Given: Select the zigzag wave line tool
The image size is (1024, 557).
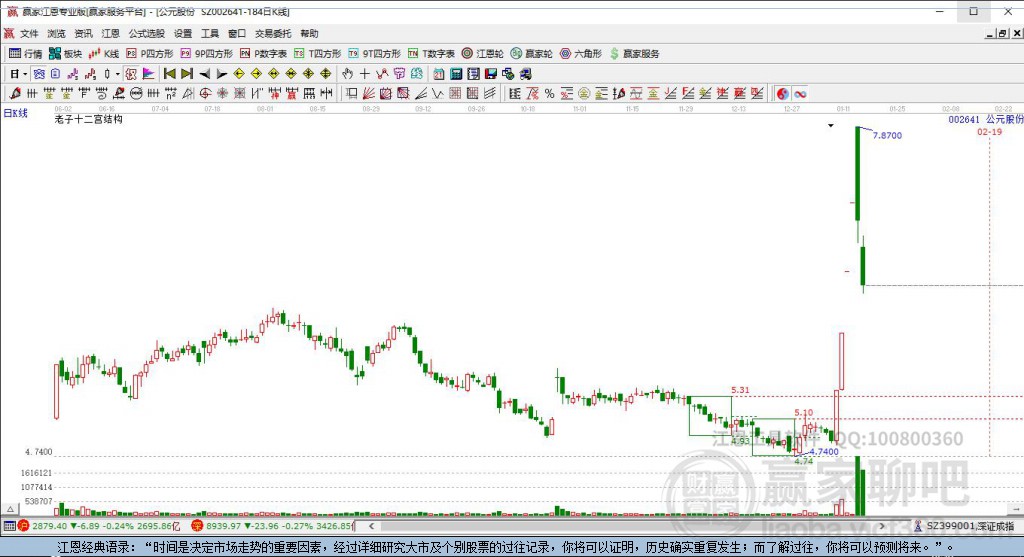Looking at the screenshot, I should pyautogui.click(x=438, y=94).
